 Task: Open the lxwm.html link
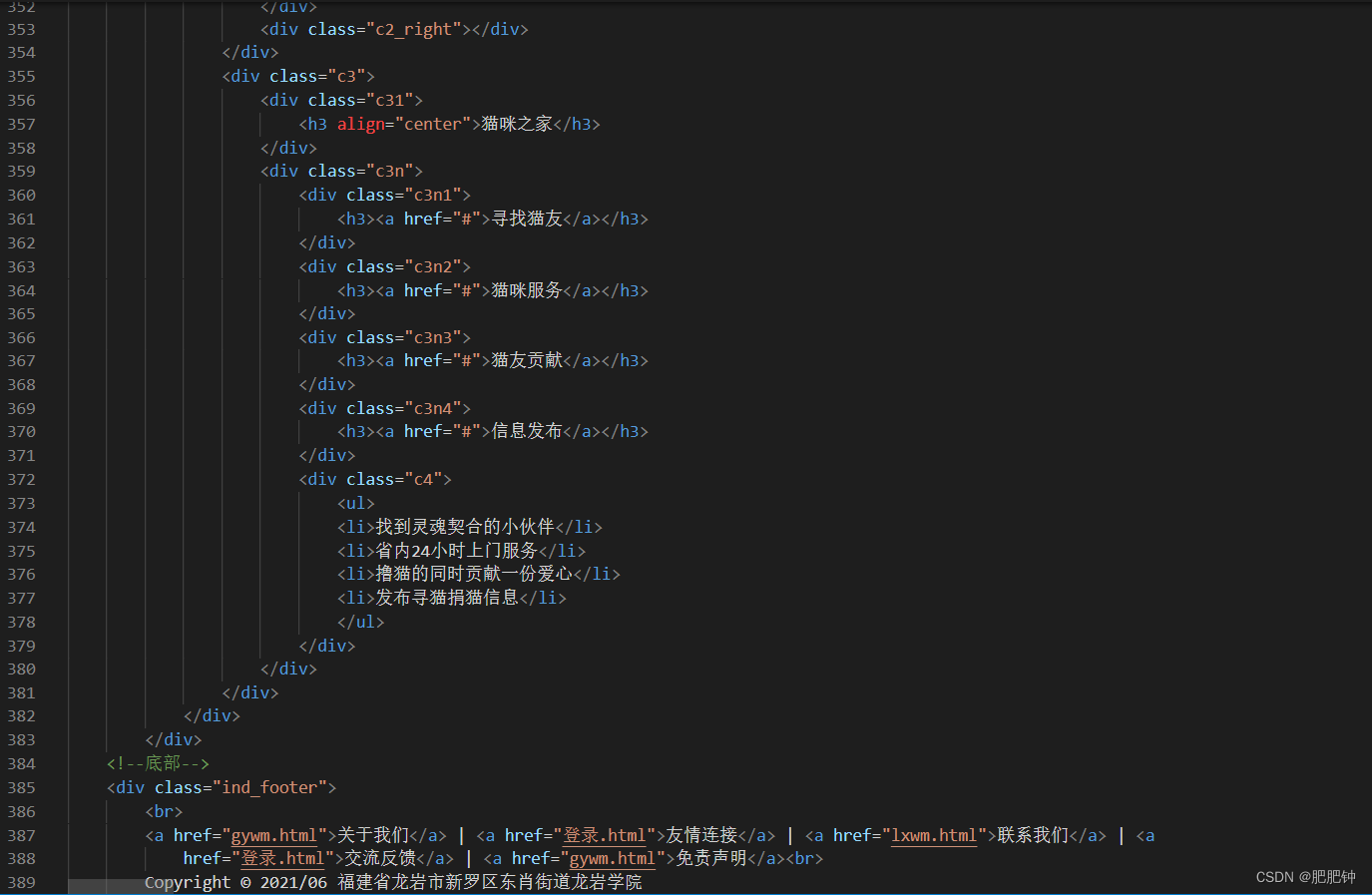pyautogui.click(x=934, y=835)
